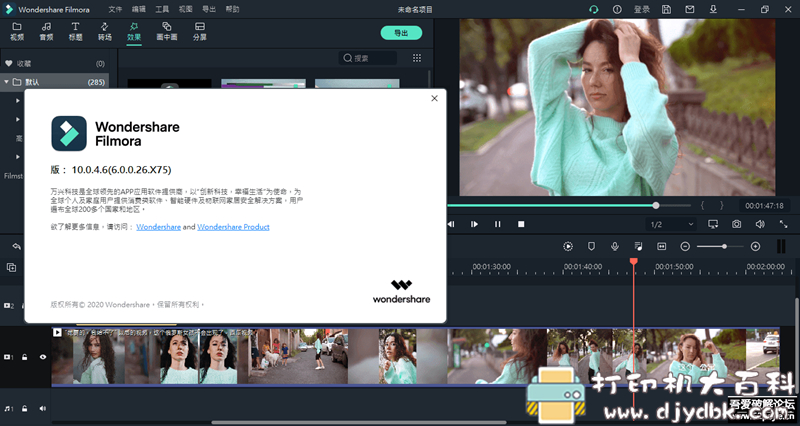
Task: Stop the preview playback
Action: pos(521,224)
